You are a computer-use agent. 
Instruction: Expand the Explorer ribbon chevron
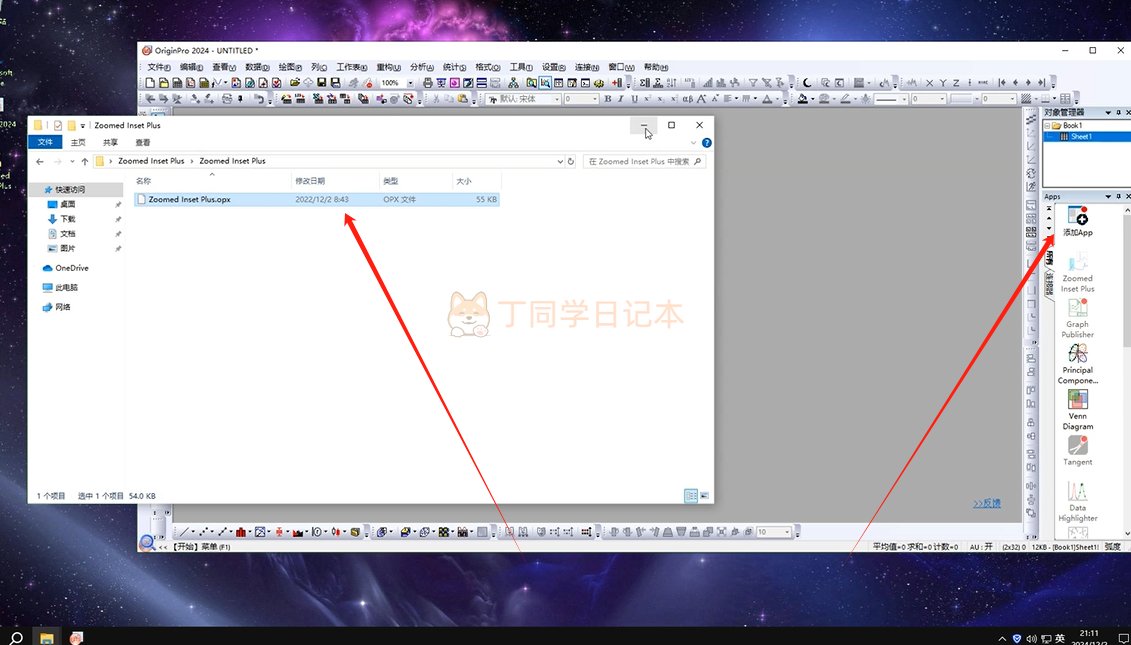694,143
